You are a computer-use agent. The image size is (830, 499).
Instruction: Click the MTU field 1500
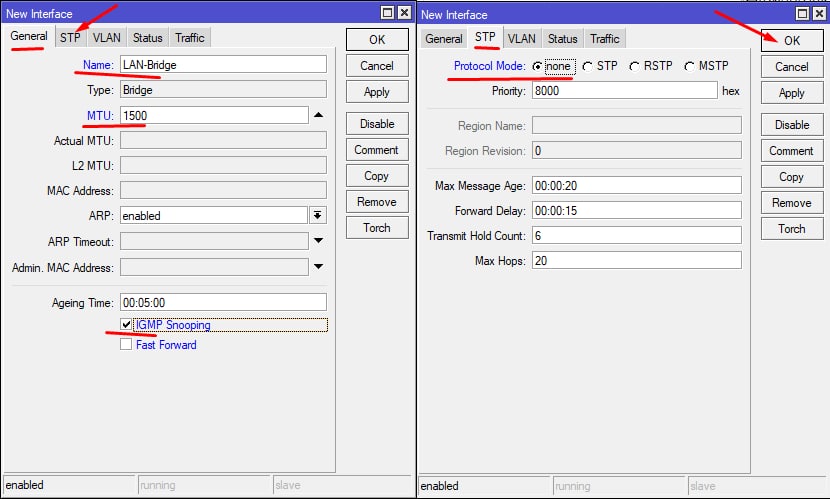point(214,115)
